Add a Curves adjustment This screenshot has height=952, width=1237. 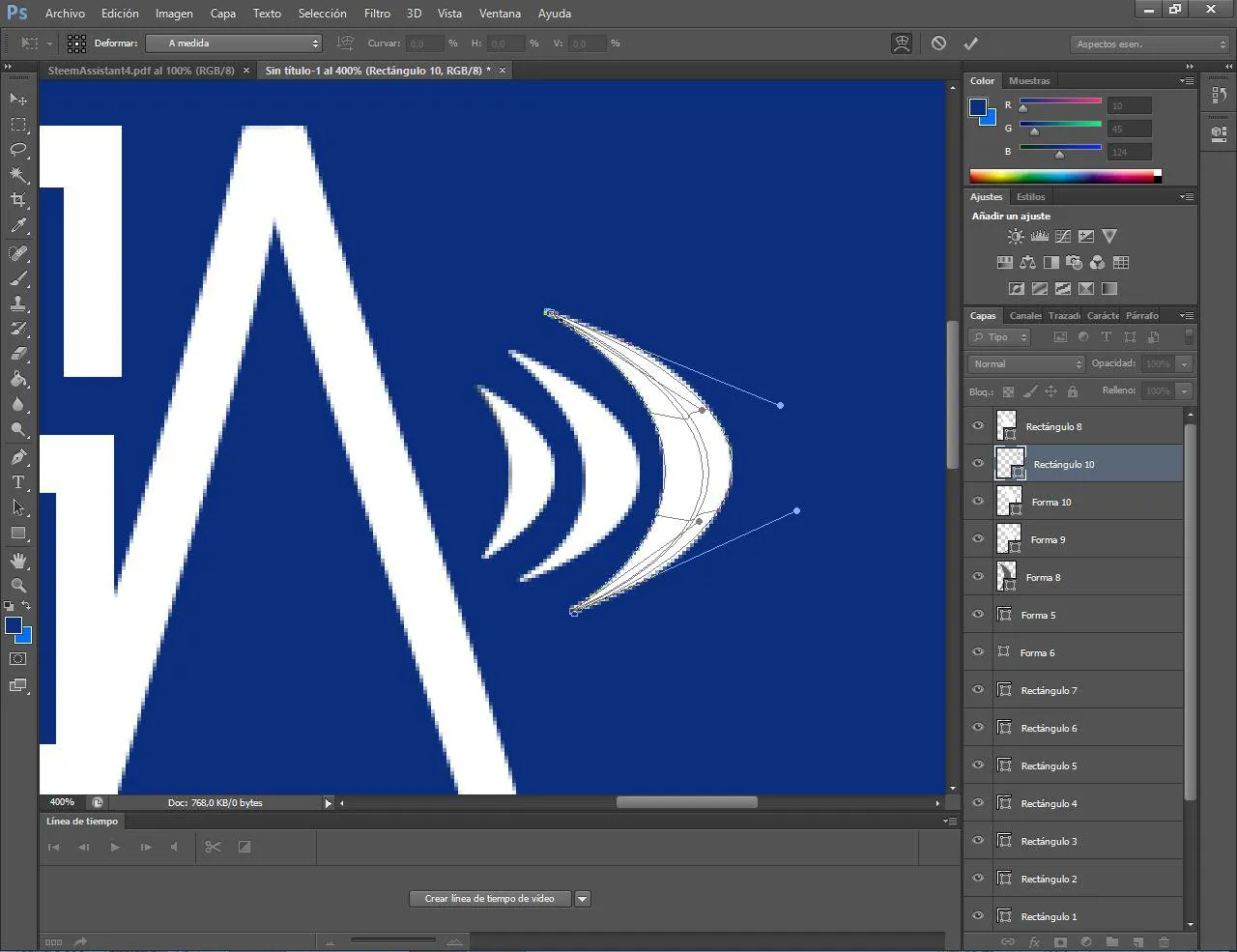pyautogui.click(x=1063, y=236)
